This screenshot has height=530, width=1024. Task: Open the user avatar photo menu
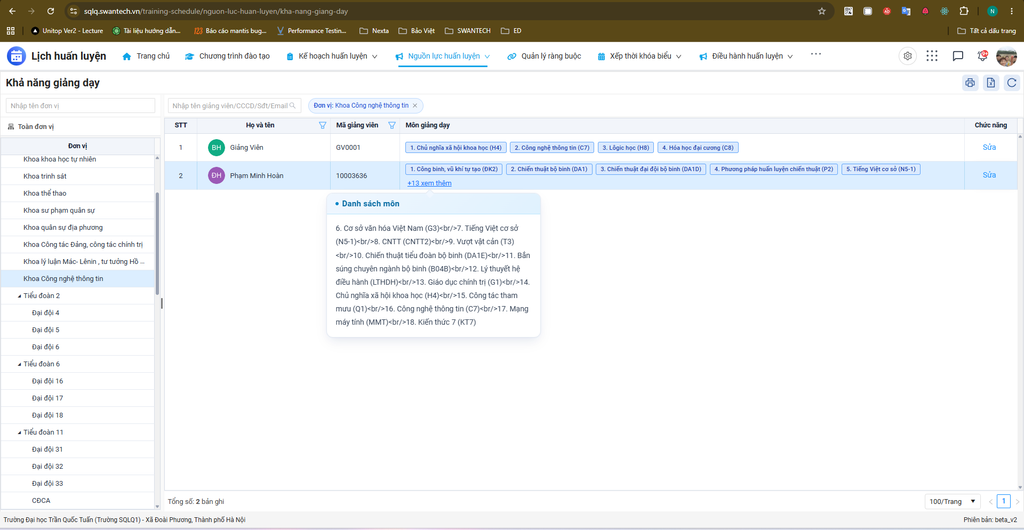(x=1006, y=57)
